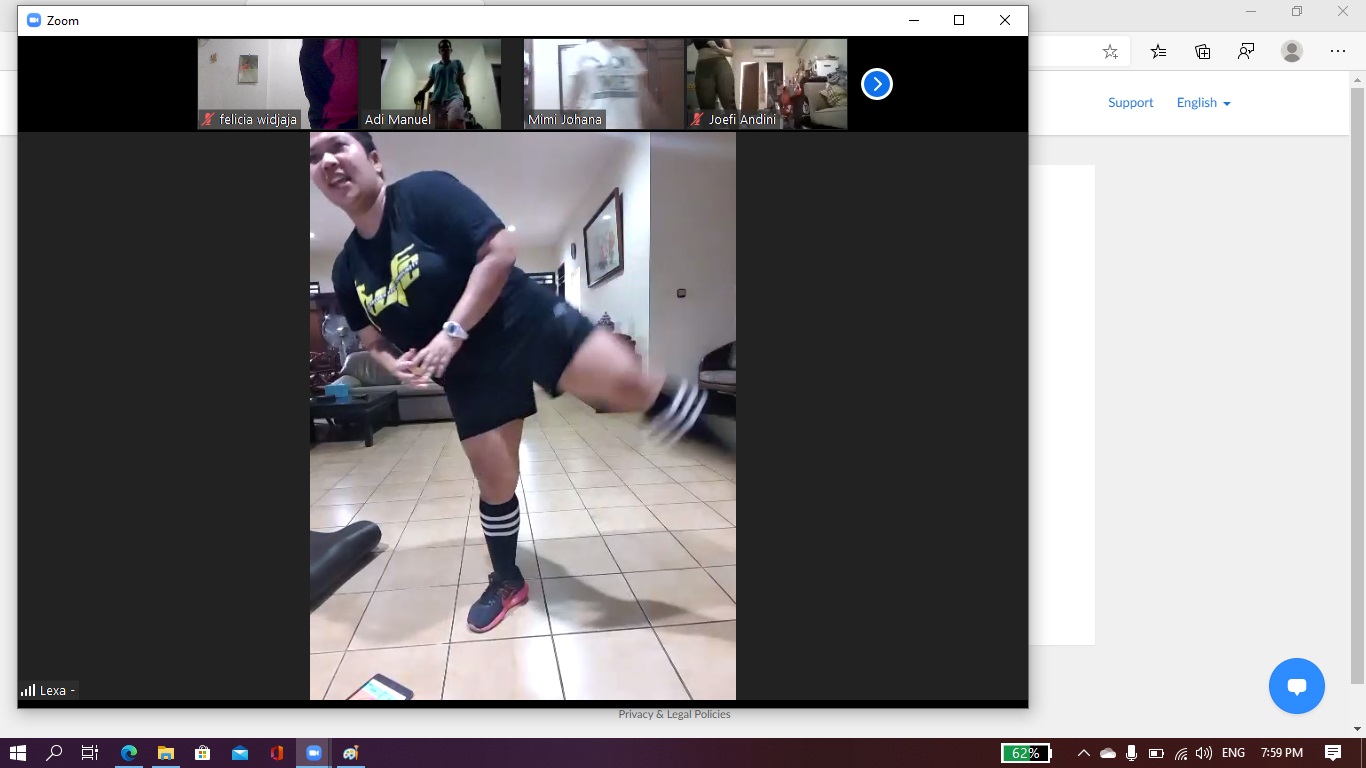This screenshot has height=768, width=1366.
Task: Open the volume control in tray
Action: click(x=1204, y=753)
